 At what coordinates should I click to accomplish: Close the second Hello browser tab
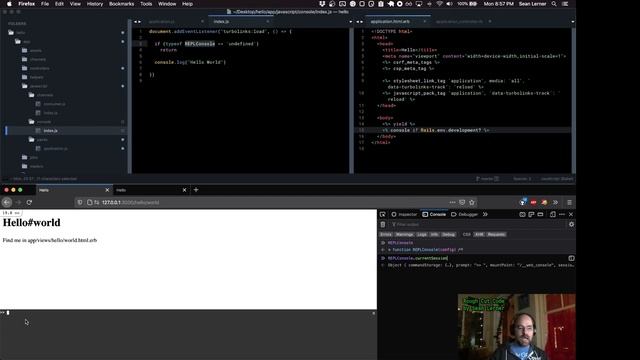[184, 190]
